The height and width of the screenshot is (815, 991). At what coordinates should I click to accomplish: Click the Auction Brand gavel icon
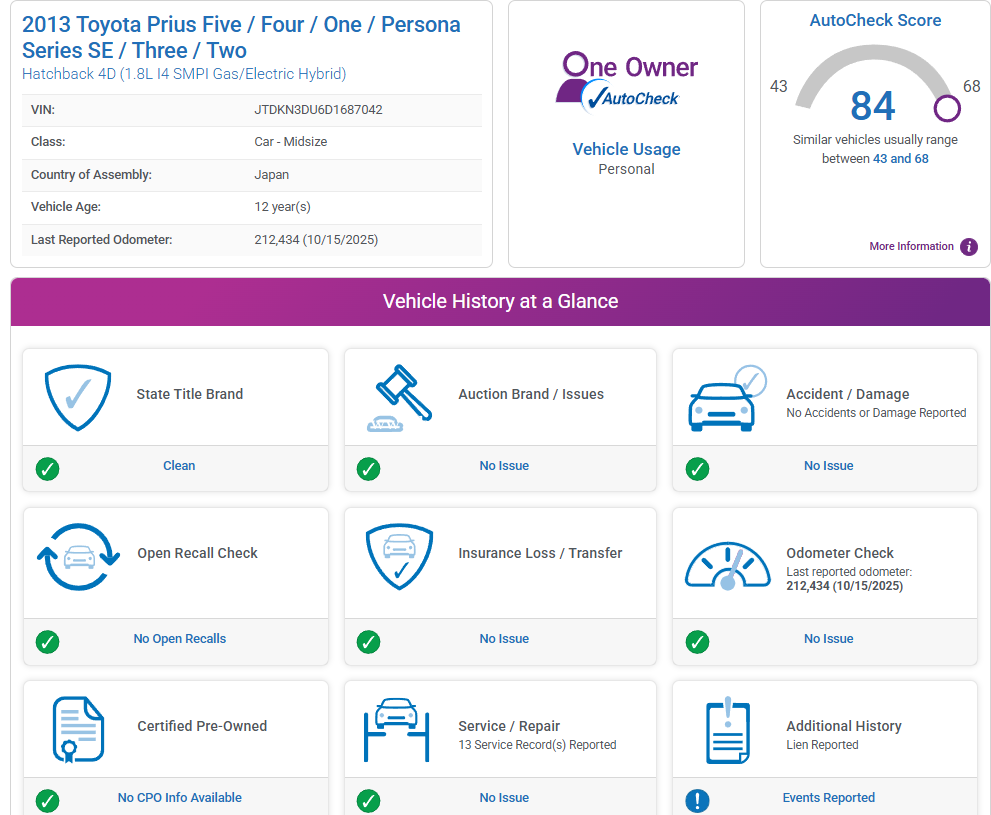[400, 397]
